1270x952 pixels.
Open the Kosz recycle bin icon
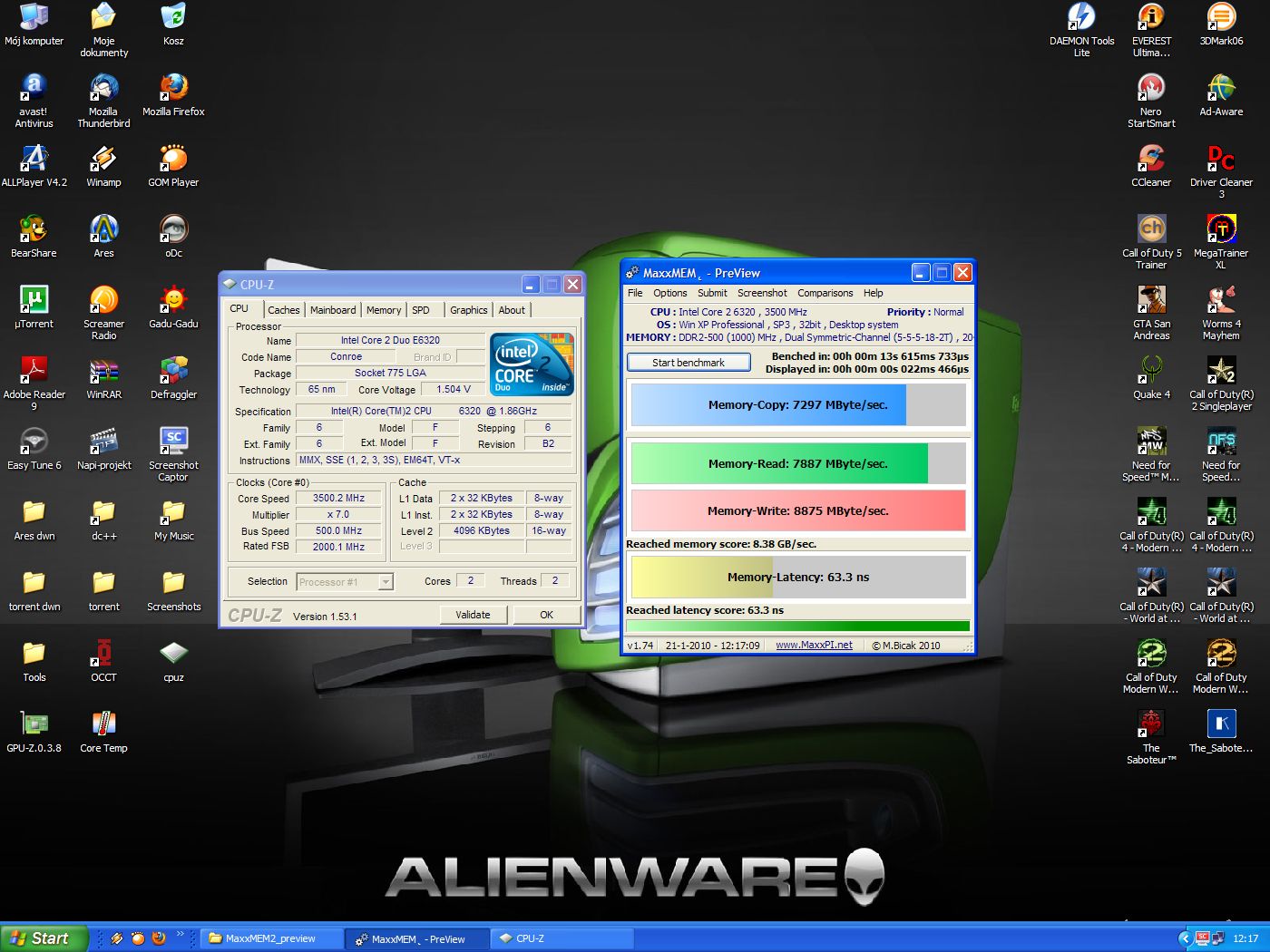coord(173,24)
